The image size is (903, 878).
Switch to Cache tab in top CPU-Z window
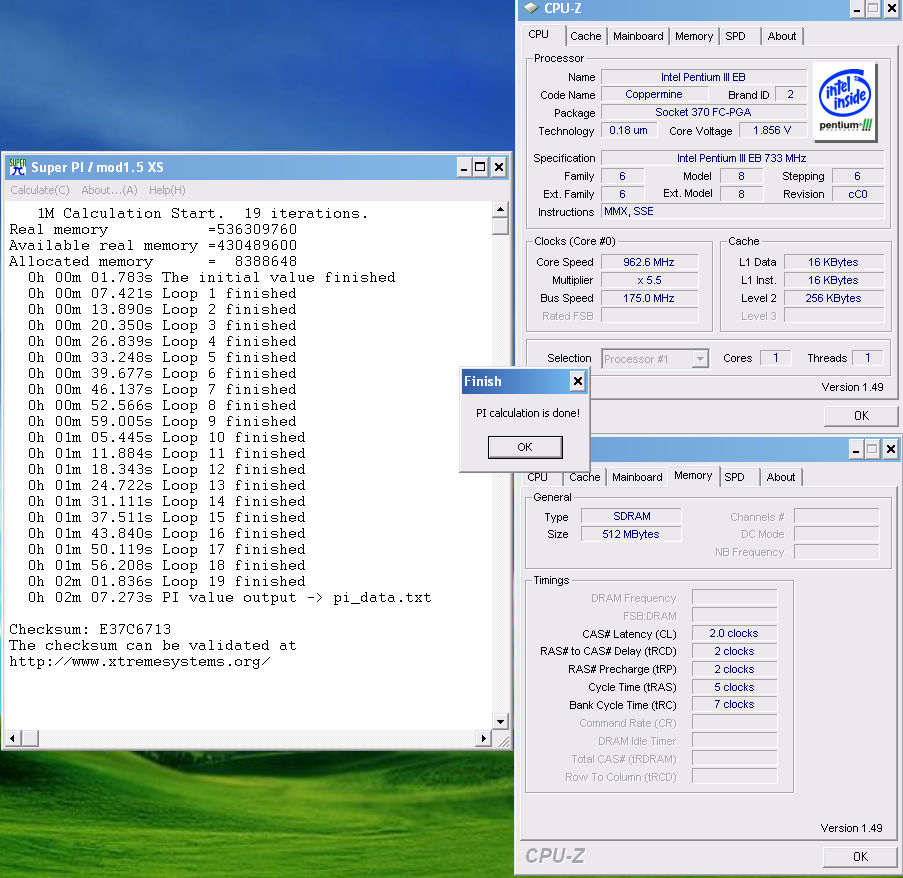coord(586,36)
